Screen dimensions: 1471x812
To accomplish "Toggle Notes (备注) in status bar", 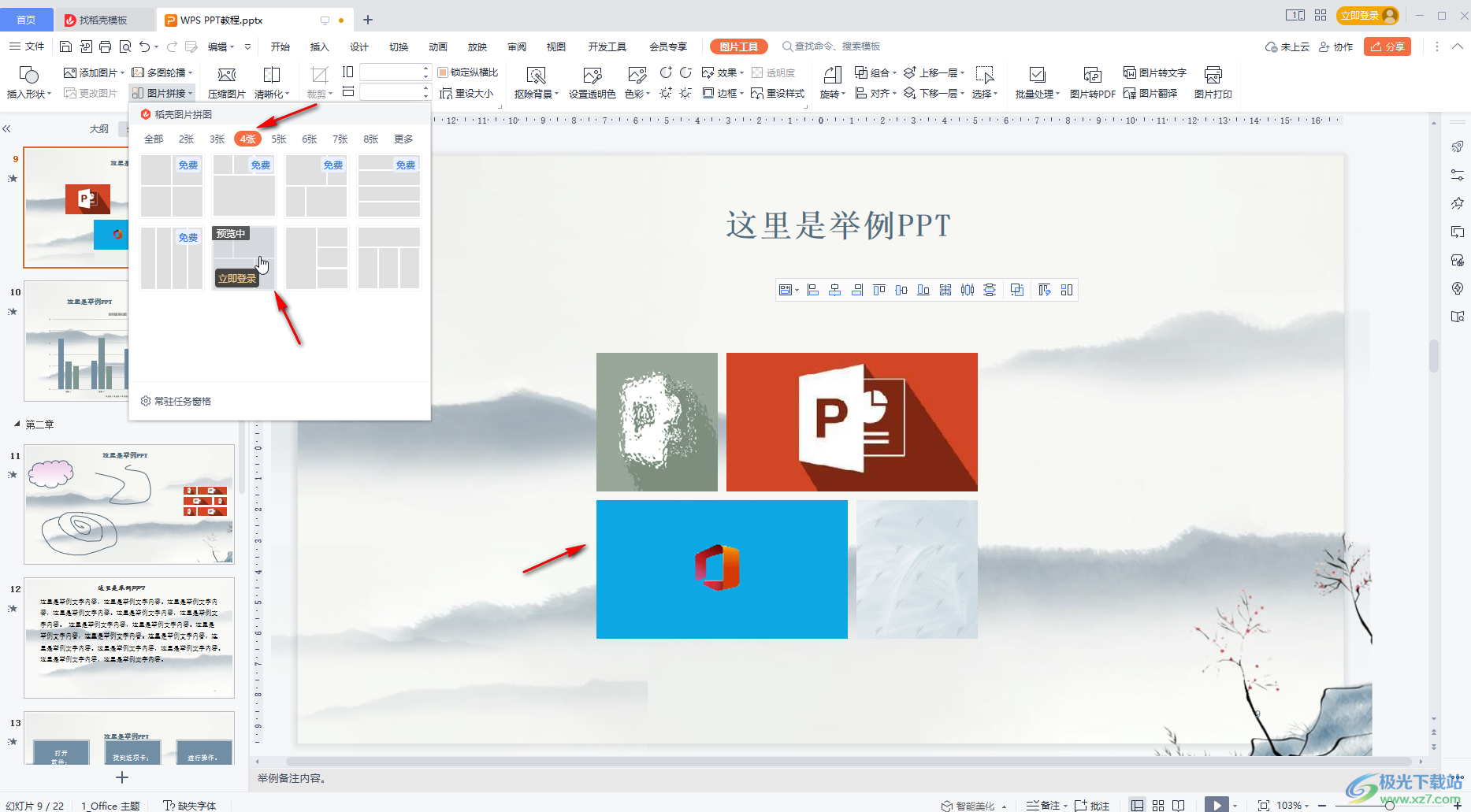I will [1044, 805].
